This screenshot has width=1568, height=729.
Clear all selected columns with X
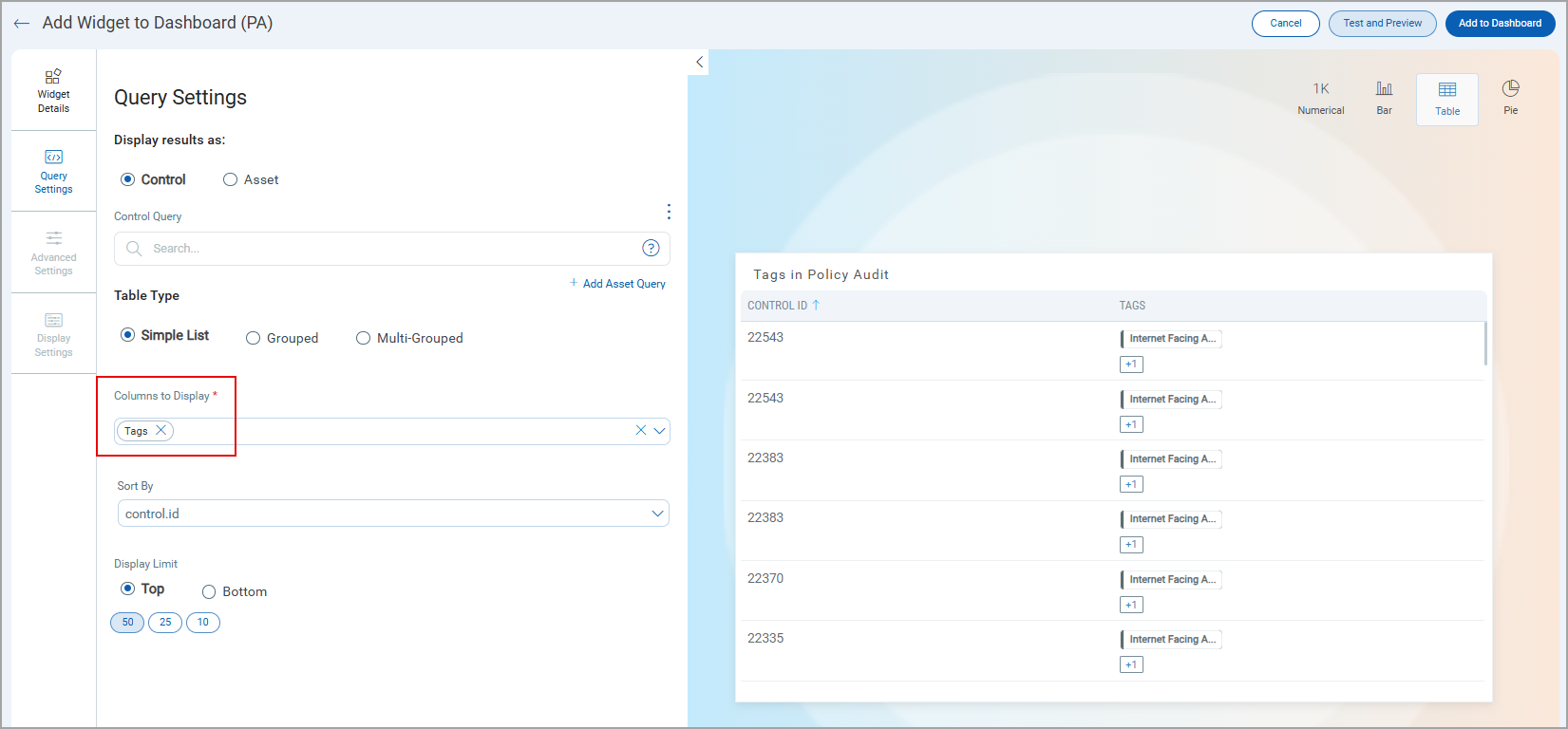tap(641, 431)
